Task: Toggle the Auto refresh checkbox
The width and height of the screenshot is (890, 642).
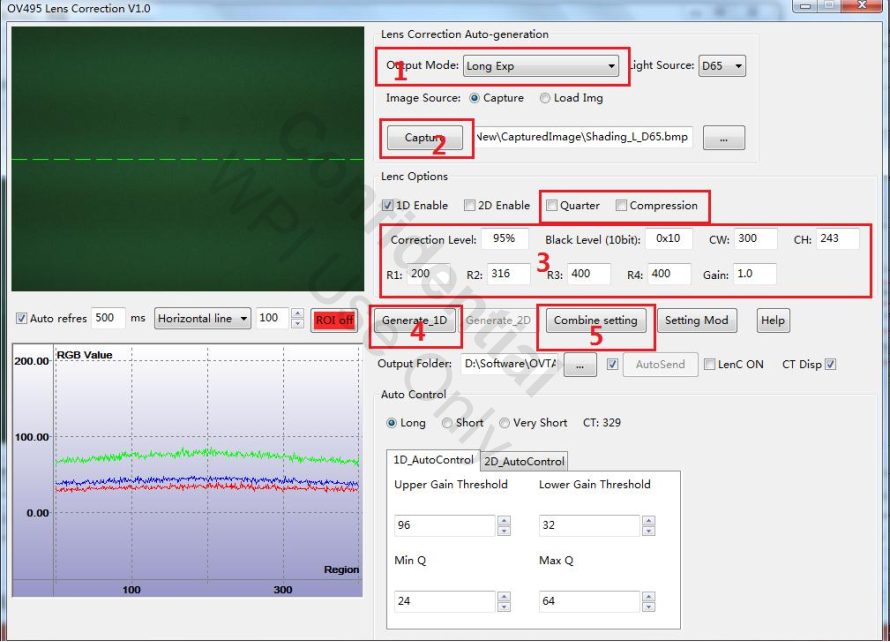Action: click(x=21, y=319)
